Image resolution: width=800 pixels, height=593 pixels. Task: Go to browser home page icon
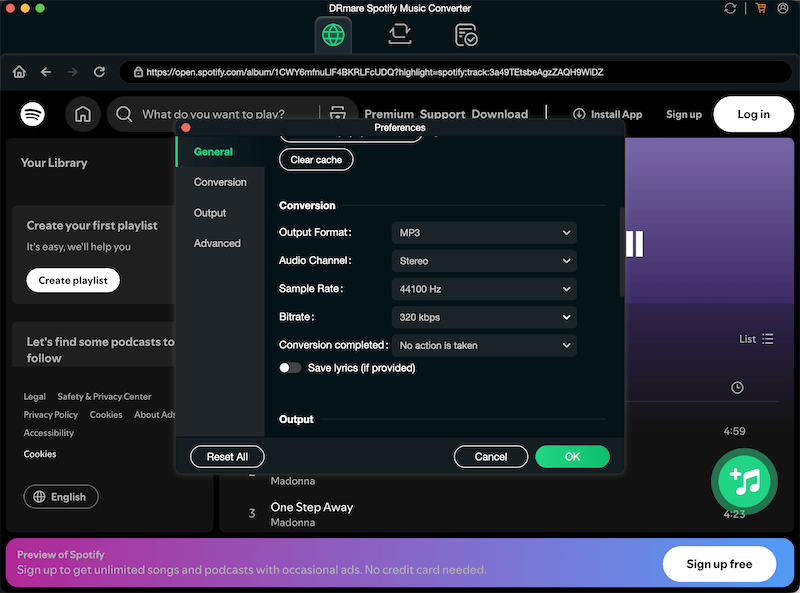19,72
